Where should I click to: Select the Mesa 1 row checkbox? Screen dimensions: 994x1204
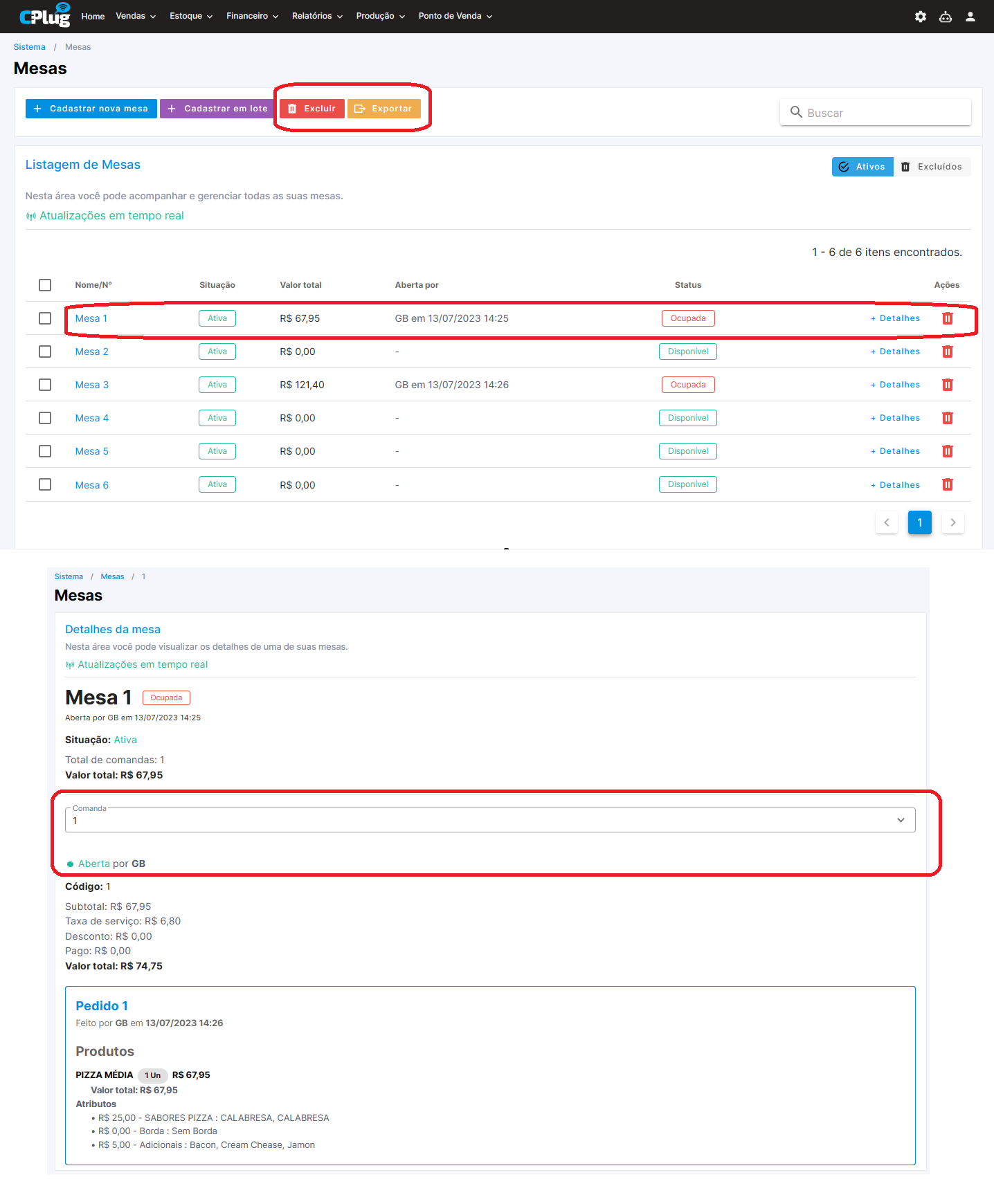coord(45,318)
